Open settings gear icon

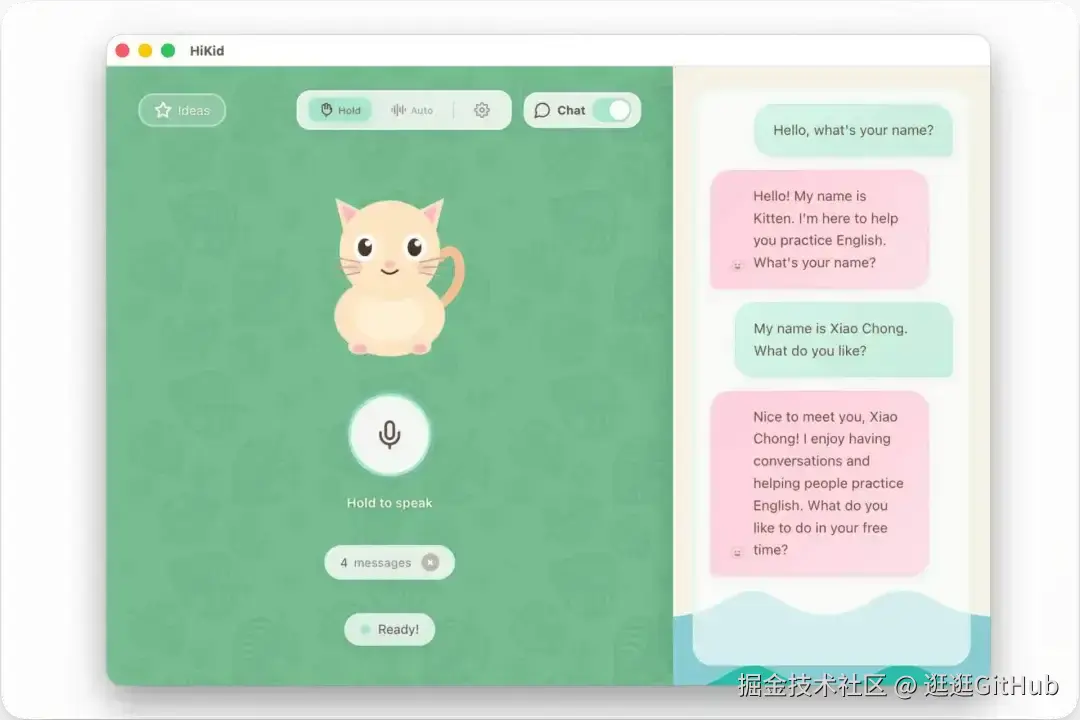click(481, 110)
